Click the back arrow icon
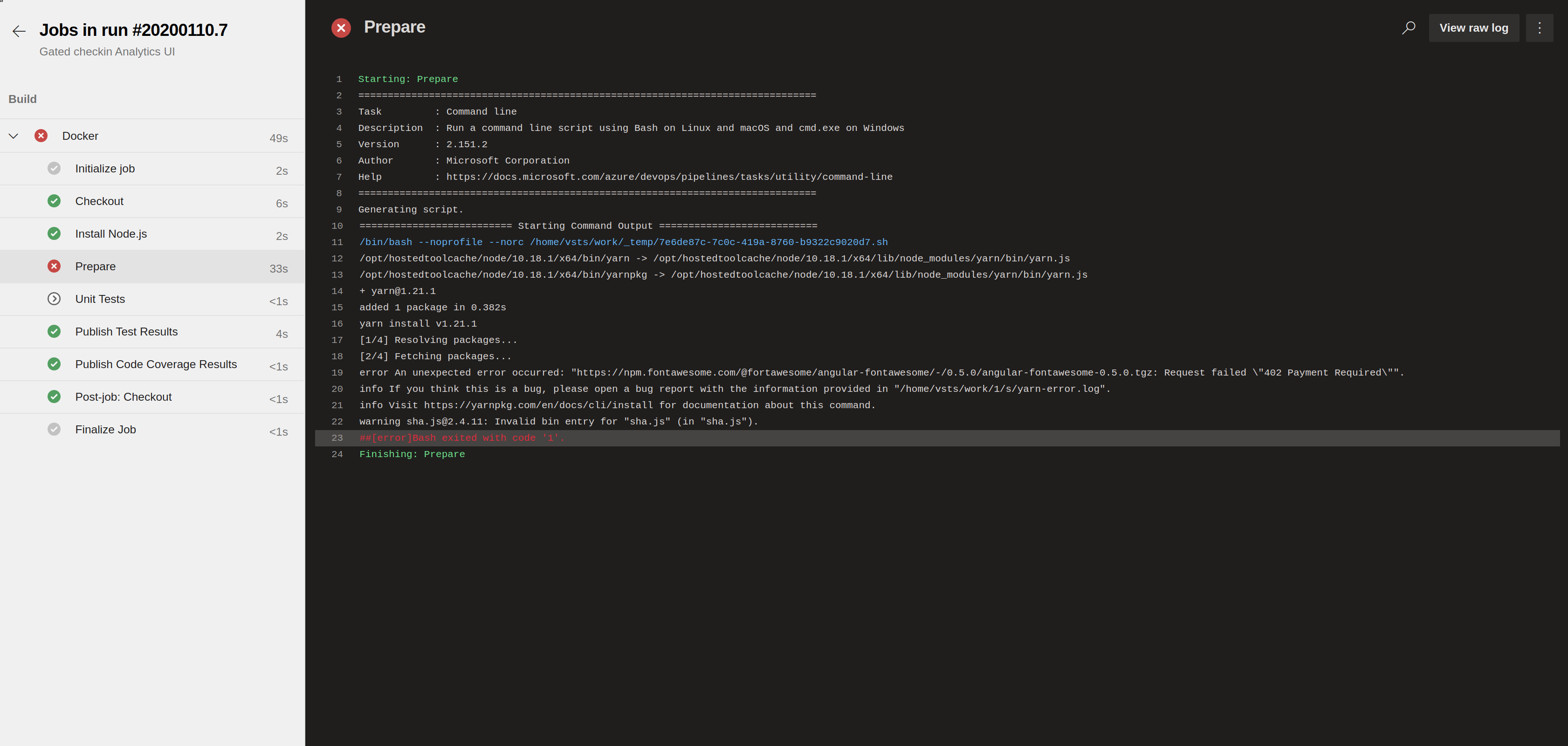 [x=19, y=31]
